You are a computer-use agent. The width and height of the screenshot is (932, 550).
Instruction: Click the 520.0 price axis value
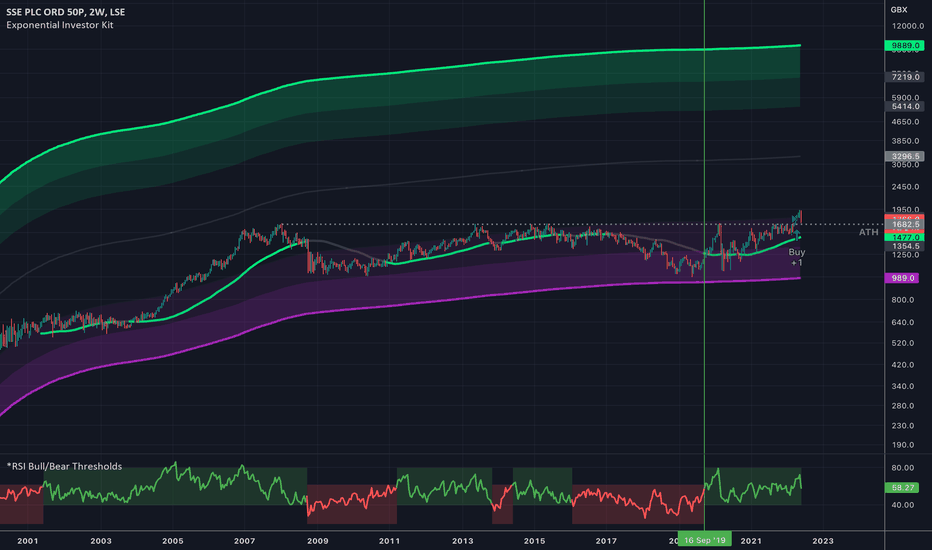(902, 343)
